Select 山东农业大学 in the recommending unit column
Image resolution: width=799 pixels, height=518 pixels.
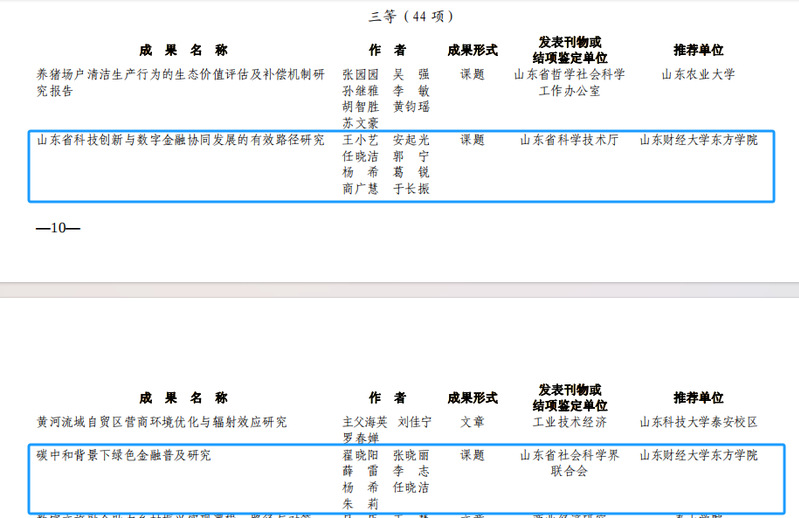coord(698,75)
